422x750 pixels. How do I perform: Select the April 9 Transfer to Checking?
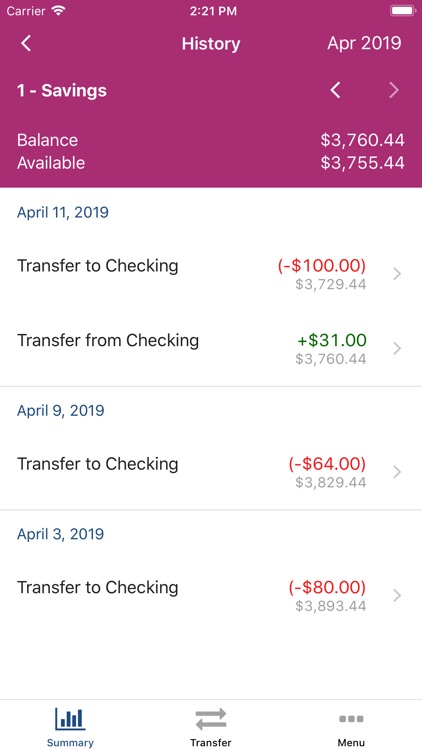(x=211, y=472)
